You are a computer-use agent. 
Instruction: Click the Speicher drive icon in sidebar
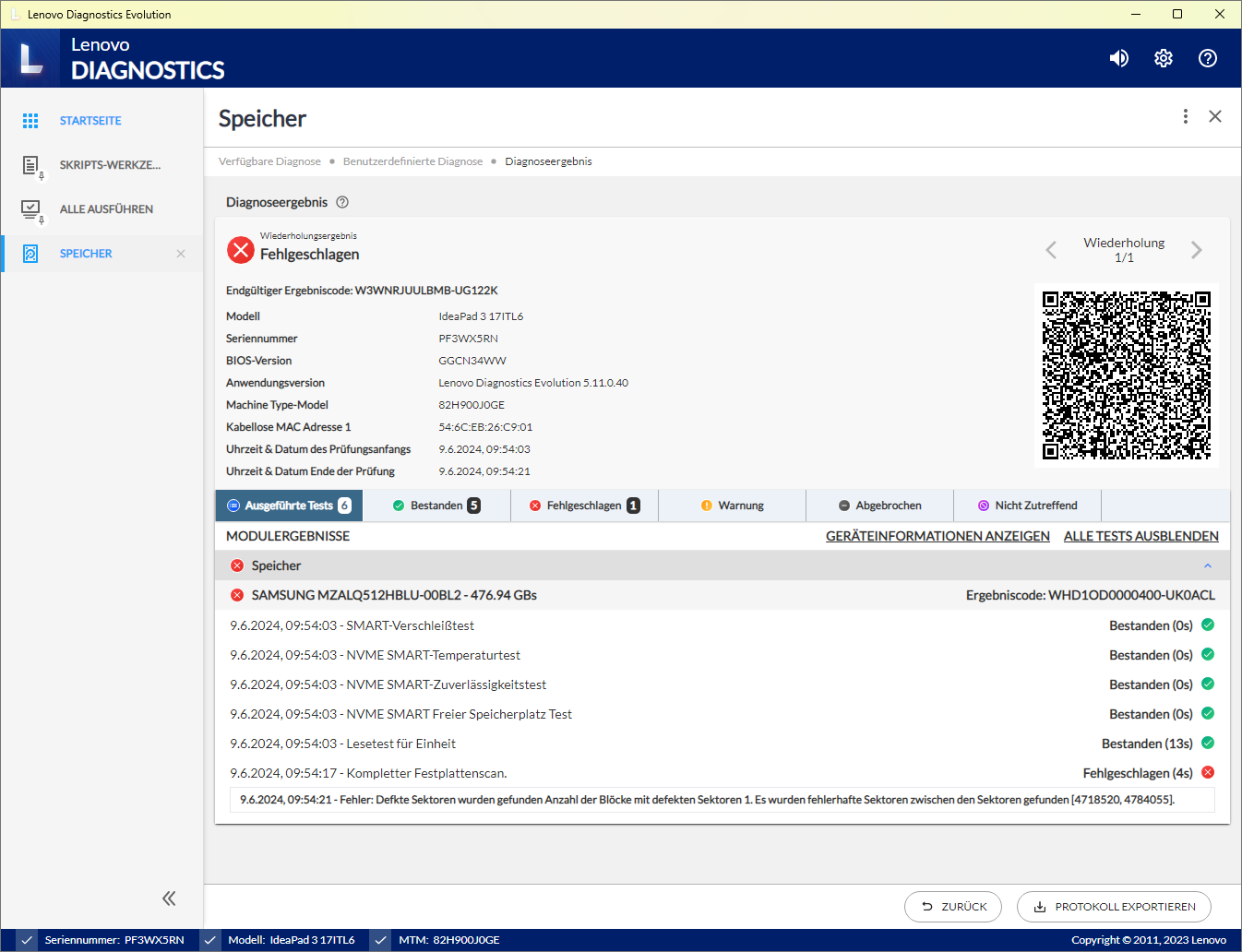[30, 254]
